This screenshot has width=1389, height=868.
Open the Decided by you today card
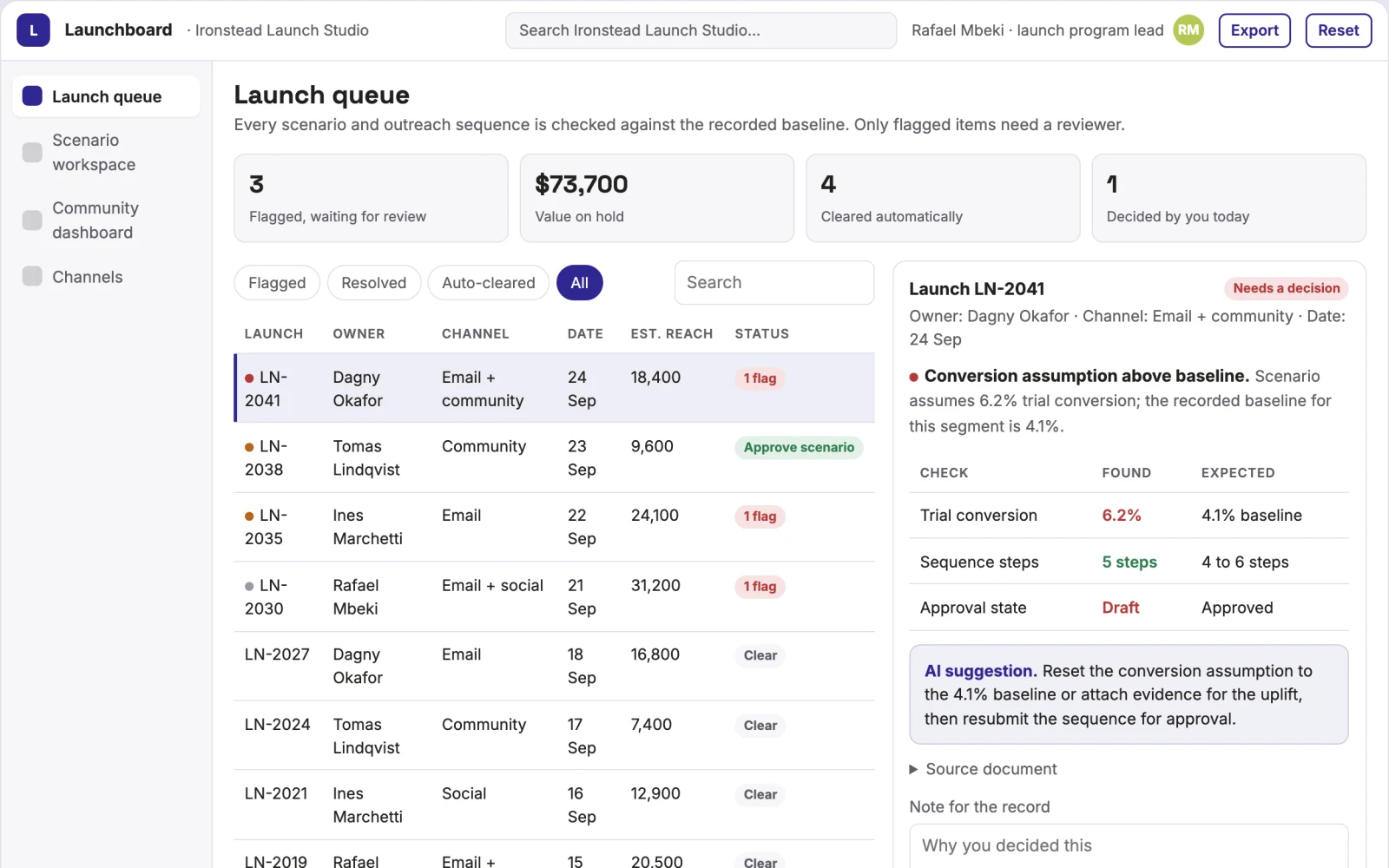pos(1229,198)
